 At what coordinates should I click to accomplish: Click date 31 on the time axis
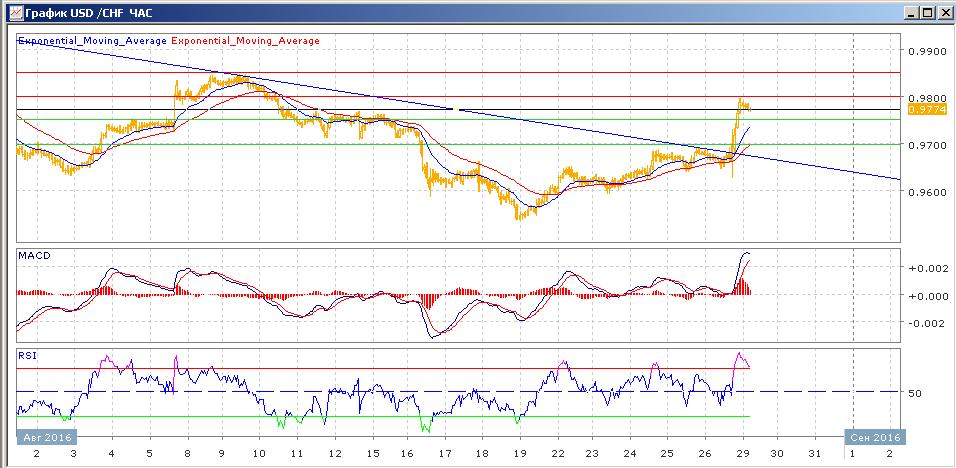pos(816,454)
